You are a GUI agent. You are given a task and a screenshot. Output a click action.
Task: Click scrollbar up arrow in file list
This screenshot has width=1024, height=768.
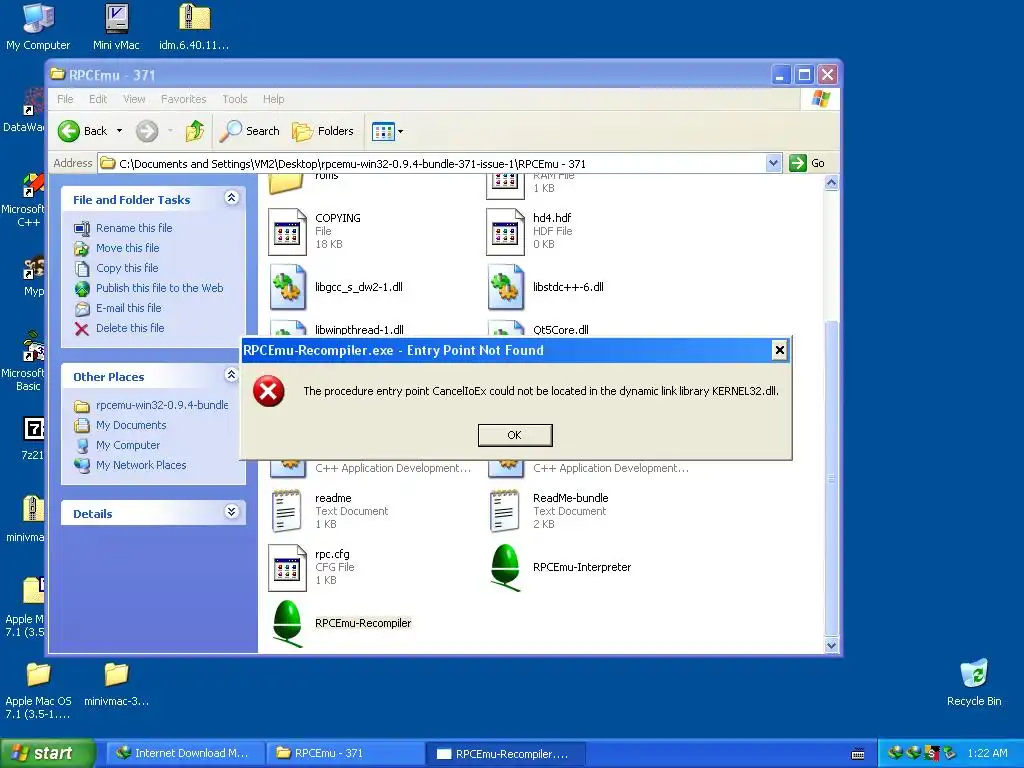coord(831,183)
